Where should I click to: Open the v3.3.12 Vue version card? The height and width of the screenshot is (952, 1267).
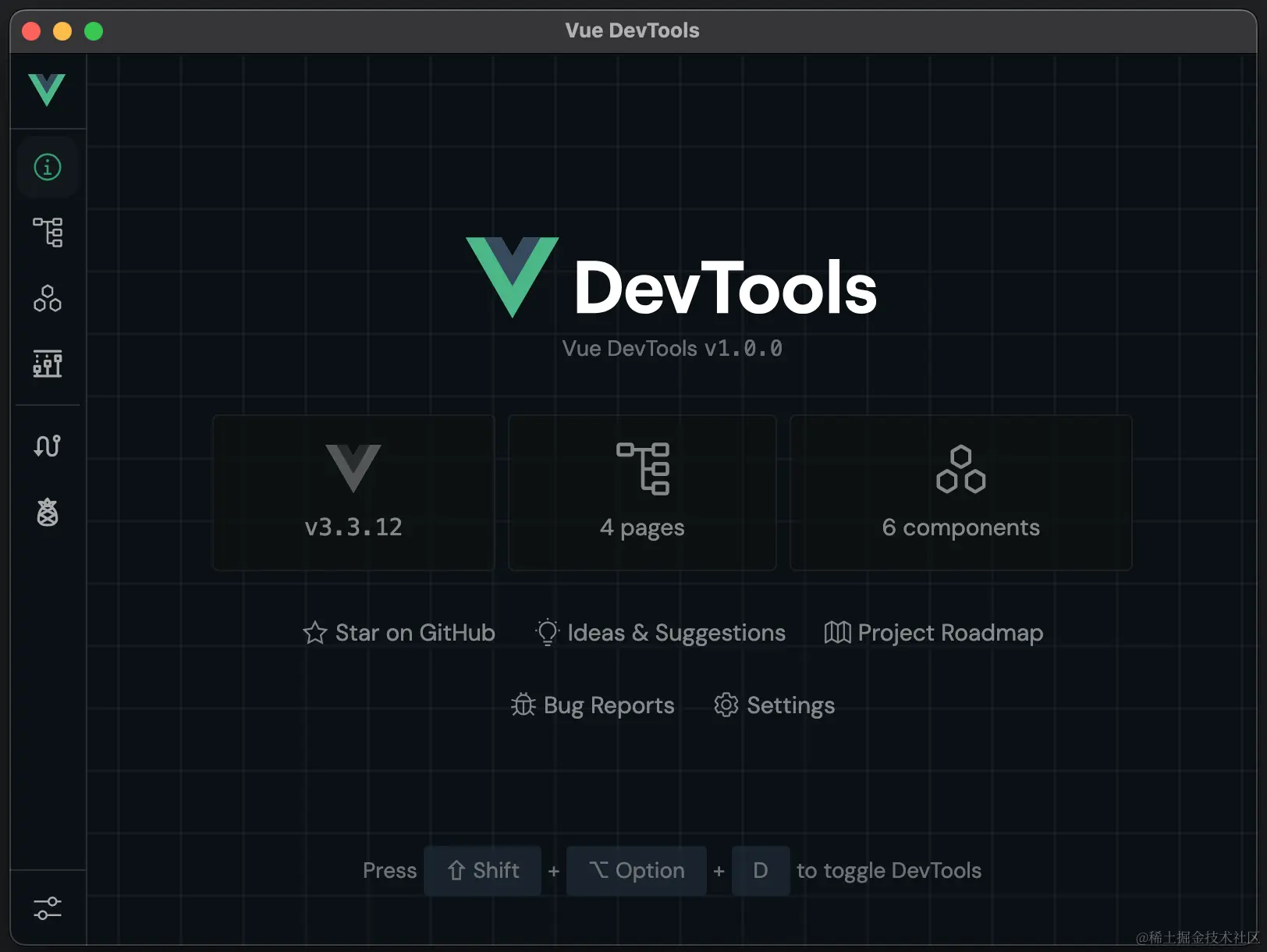[353, 493]
